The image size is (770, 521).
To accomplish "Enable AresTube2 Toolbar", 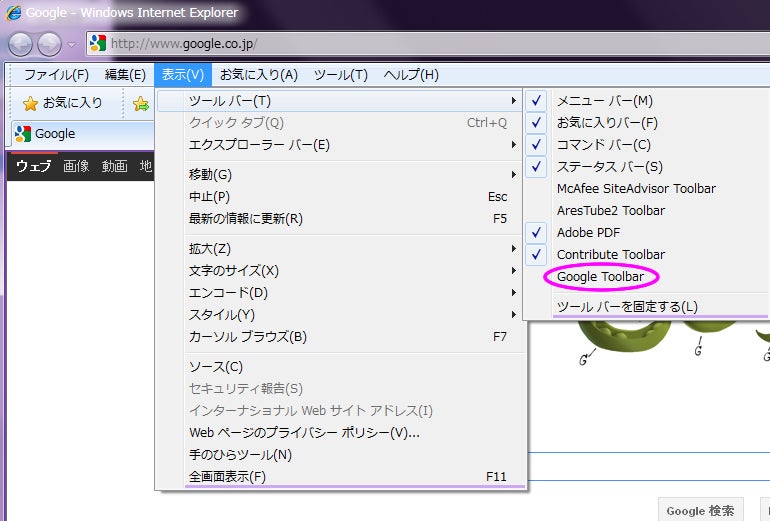I will 647,211.
